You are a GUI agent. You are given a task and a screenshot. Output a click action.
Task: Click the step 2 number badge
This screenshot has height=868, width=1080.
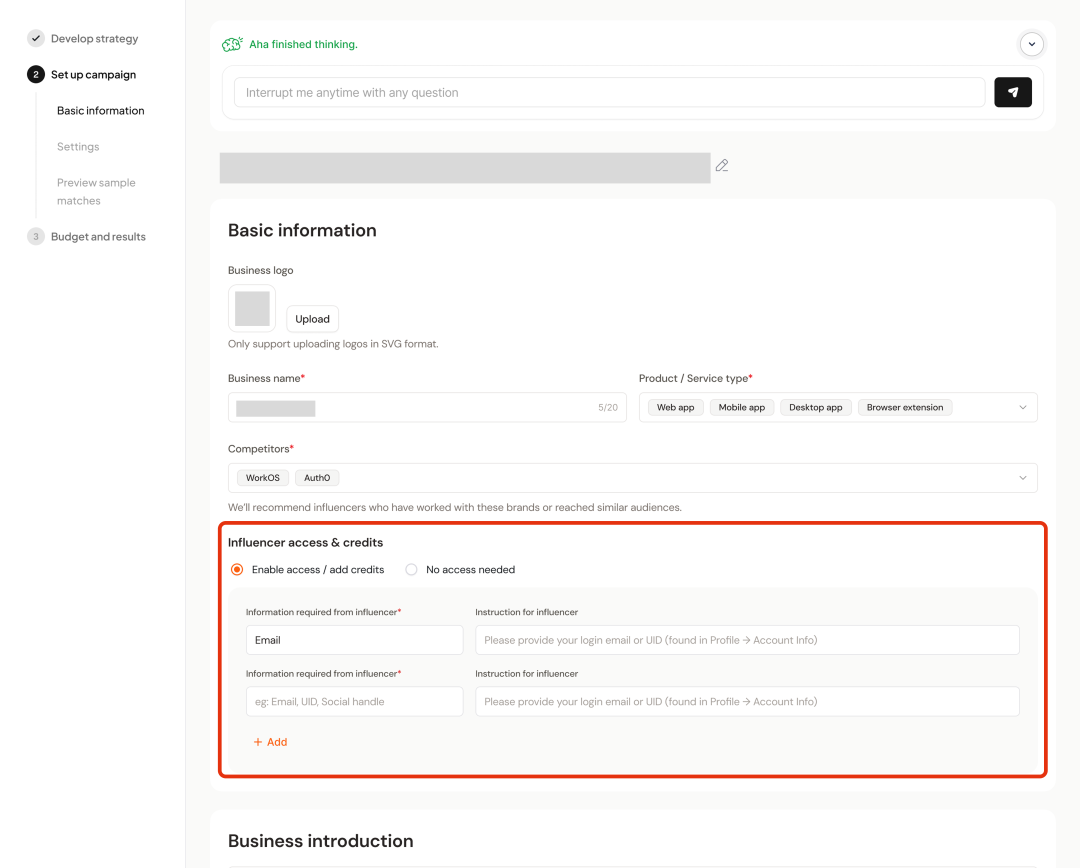point(36,75)
